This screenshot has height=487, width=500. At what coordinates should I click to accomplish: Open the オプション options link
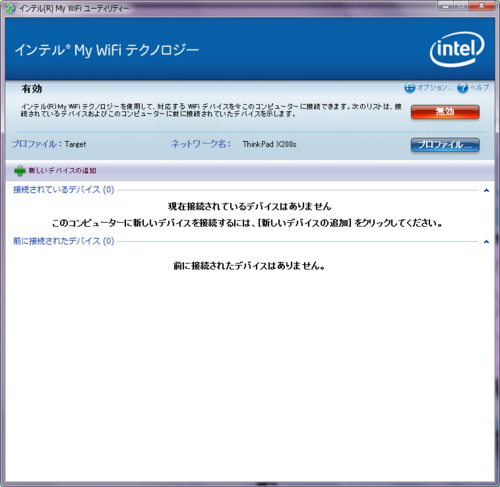click(434, 88)
